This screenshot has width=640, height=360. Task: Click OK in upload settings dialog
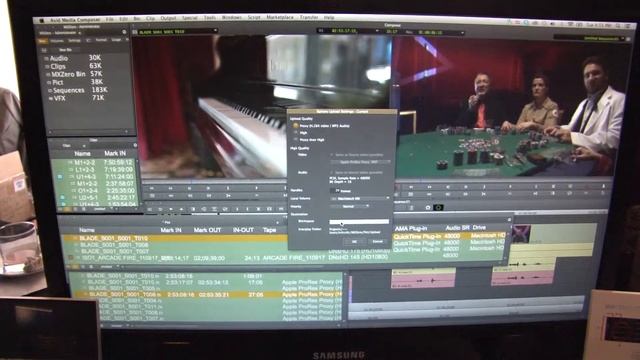click(x=354, y=242)
